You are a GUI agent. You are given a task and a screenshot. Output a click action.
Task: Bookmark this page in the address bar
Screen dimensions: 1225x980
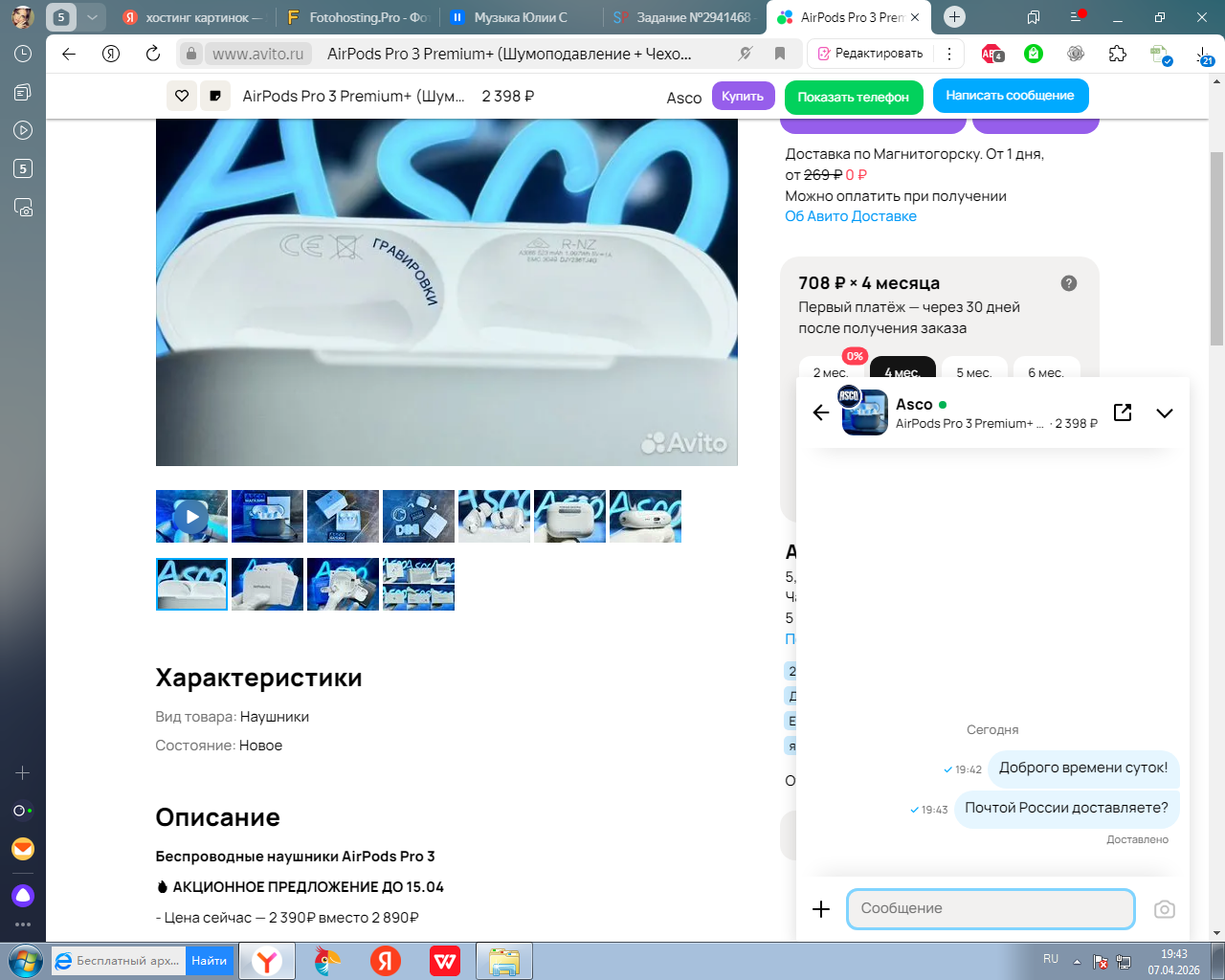(780, 54)
